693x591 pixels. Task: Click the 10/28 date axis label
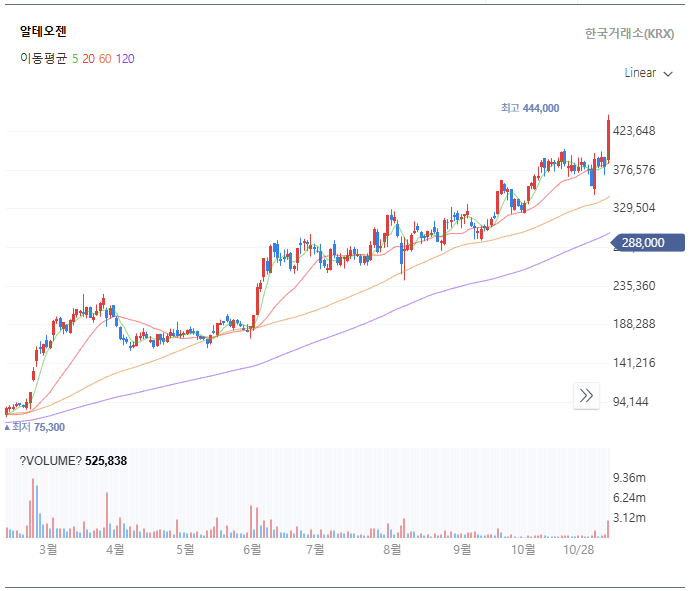(x=579, y=549)
